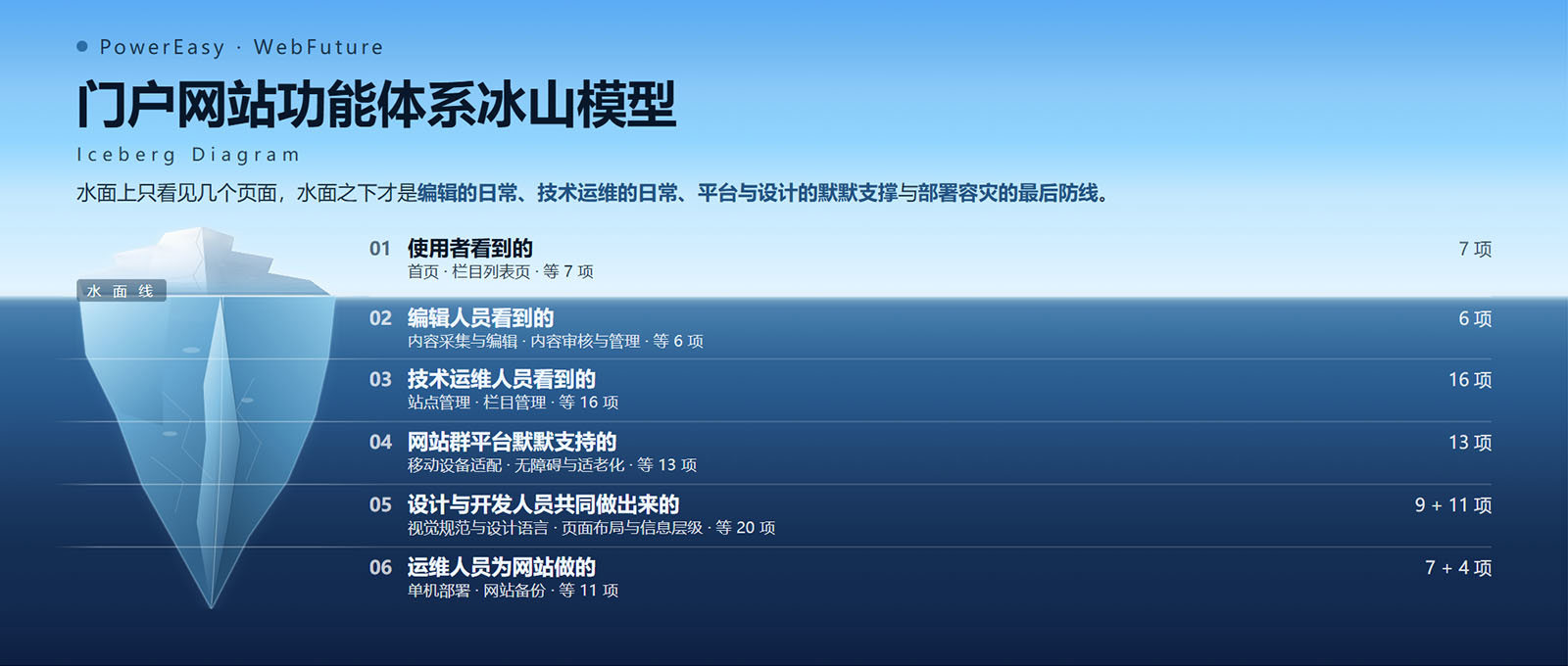The image size is (1568, 666).
Task: Click the 7 + 4 项 count
Action: pos(1458,567)
